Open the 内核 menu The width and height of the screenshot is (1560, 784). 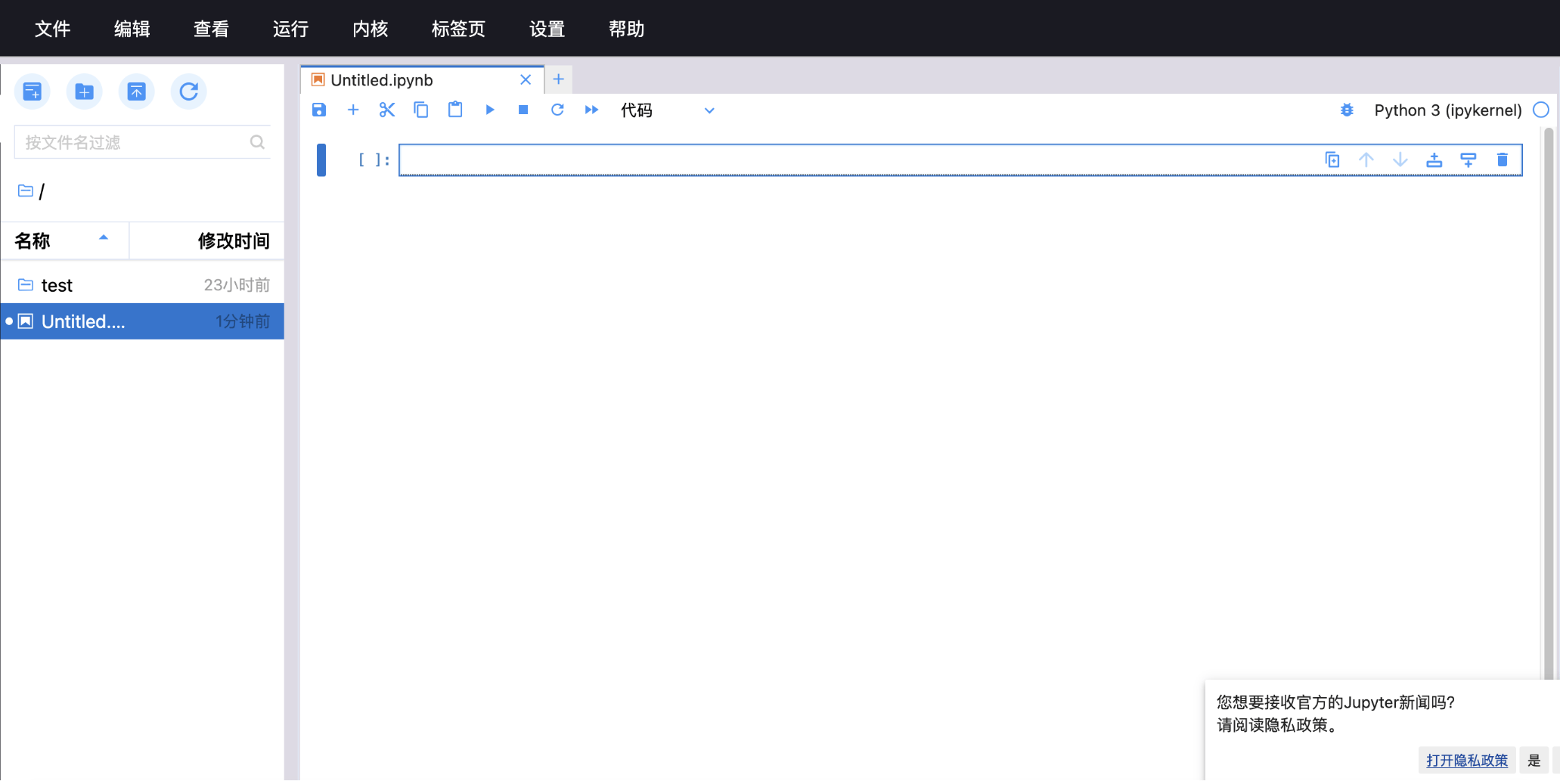click(370, 29)
